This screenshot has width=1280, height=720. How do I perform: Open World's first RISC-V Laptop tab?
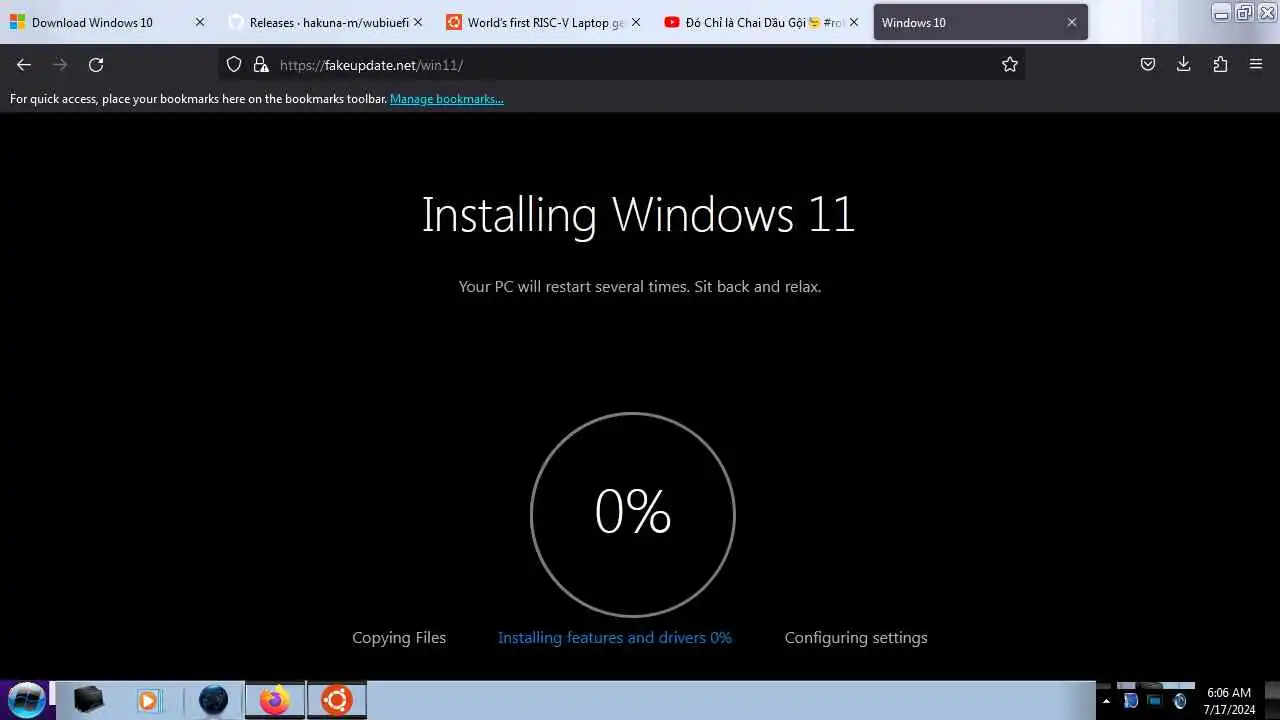(544, 22)
